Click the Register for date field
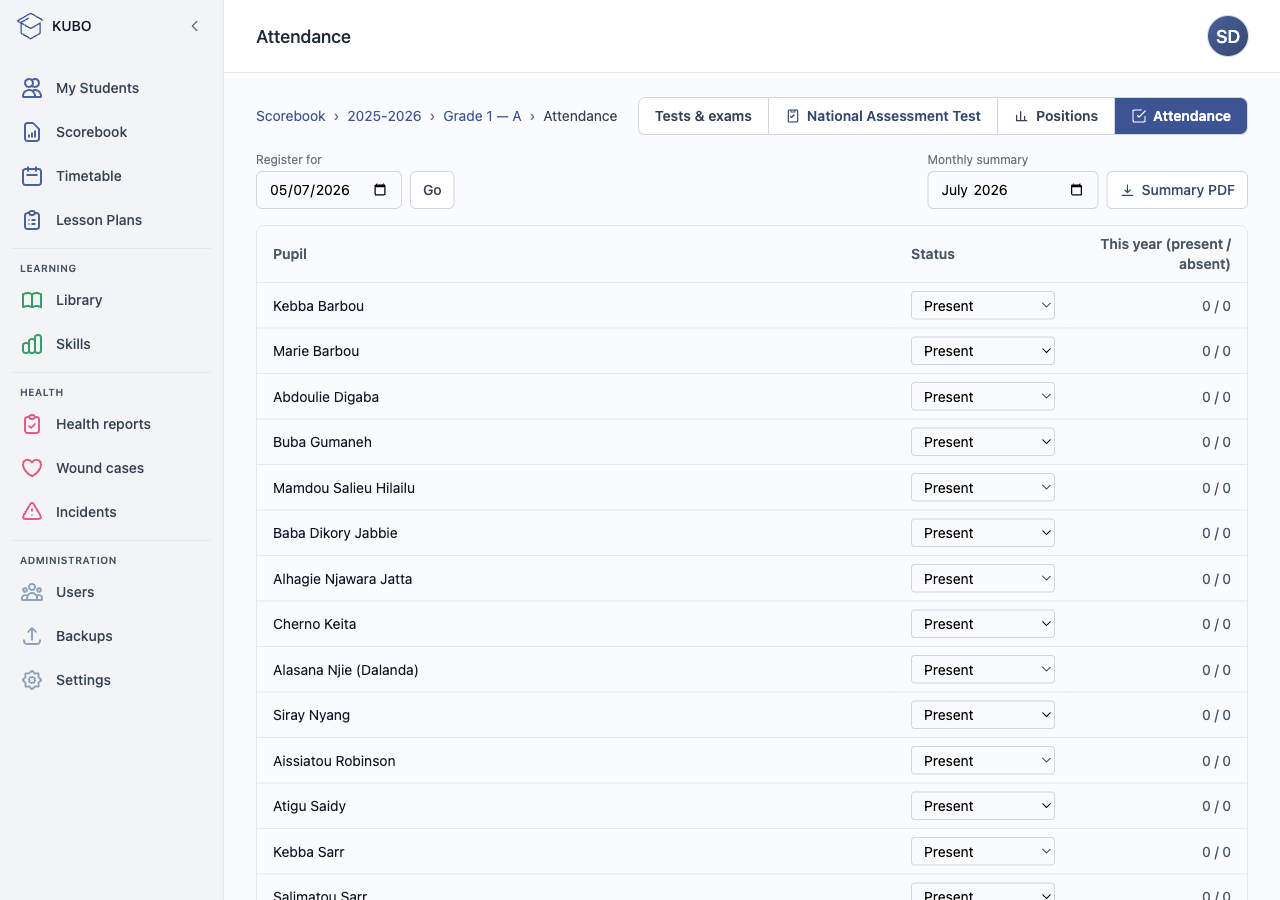 (x=329, y=190)
